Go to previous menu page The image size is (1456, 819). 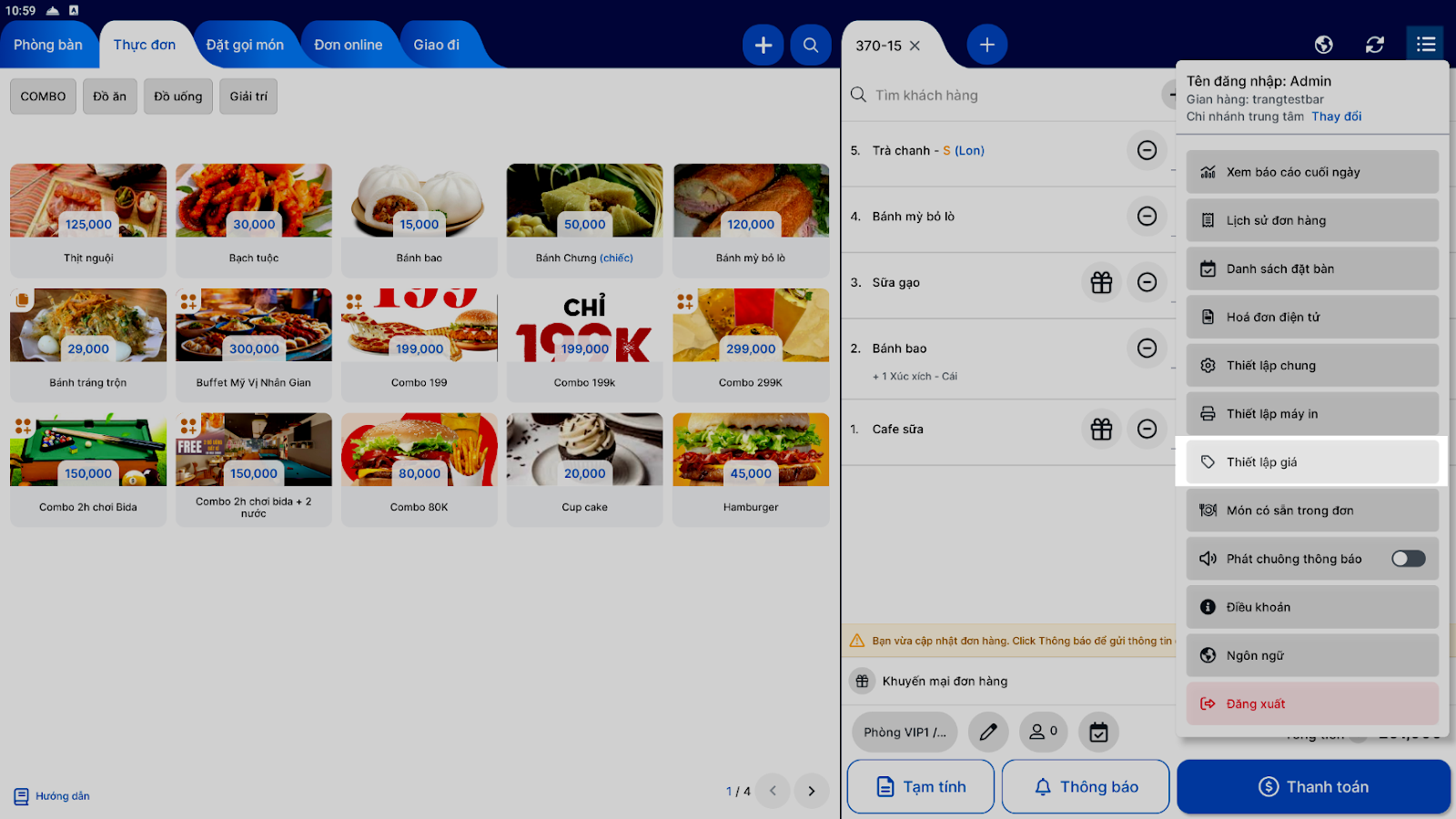click(x=773, y=791)
